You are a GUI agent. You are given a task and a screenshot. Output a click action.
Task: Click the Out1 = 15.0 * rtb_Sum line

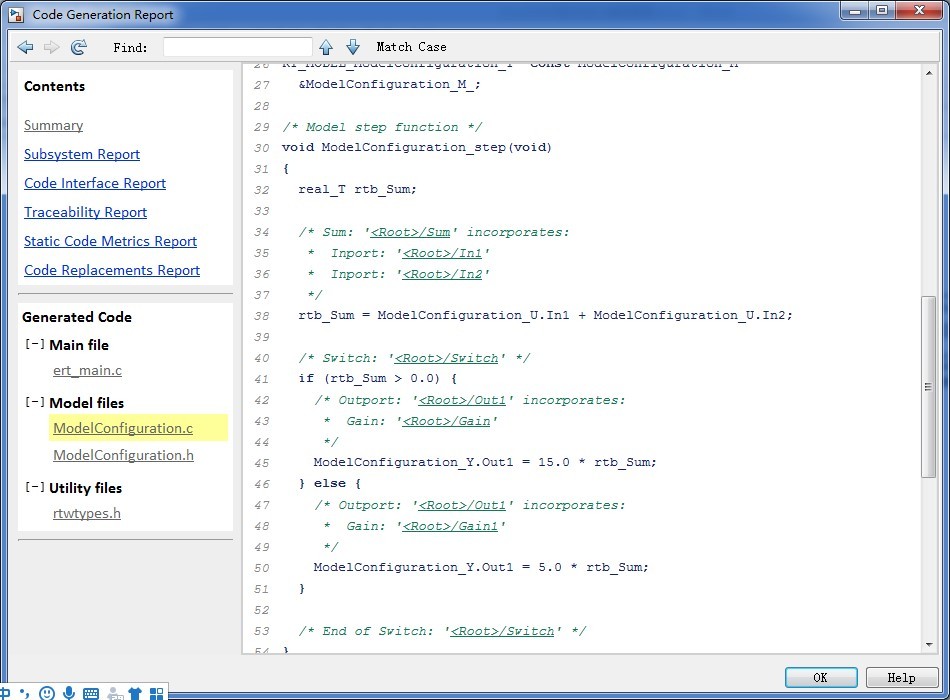pyautogui.click(x=485, y=462)
